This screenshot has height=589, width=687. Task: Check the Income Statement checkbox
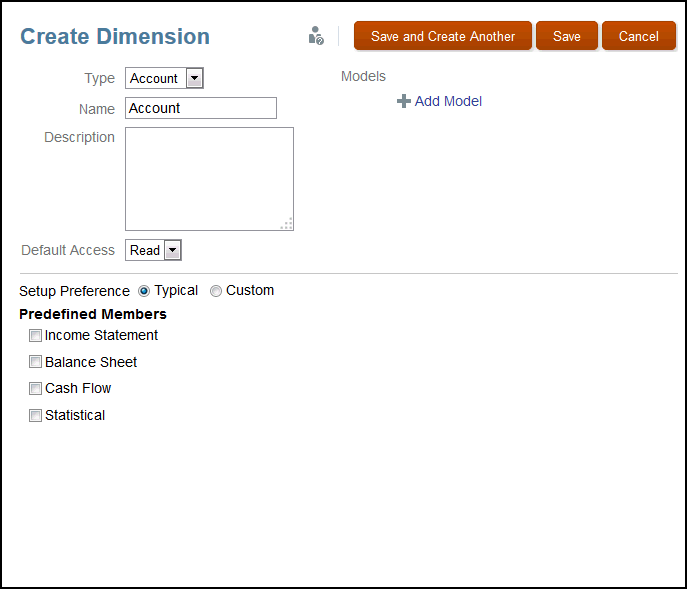point(35,336)
